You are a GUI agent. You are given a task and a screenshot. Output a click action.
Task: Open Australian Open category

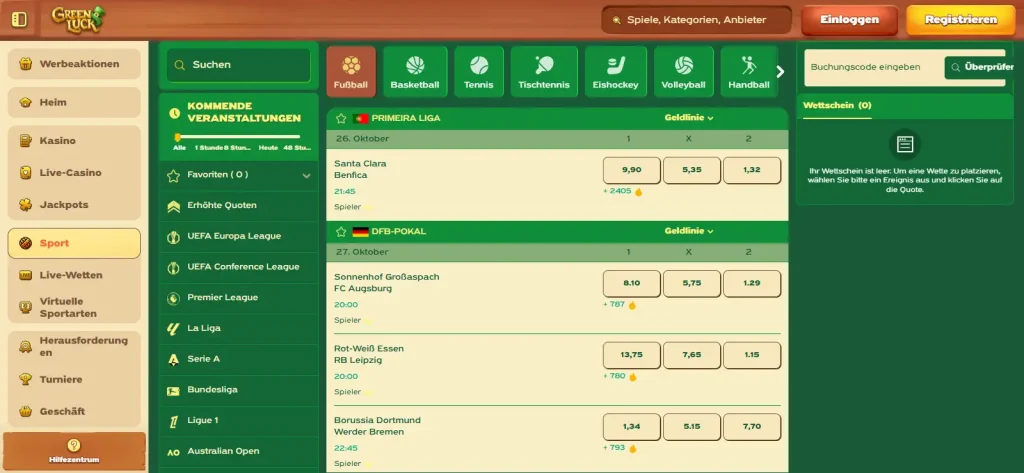pyautogui.click(x=238, y=451)
